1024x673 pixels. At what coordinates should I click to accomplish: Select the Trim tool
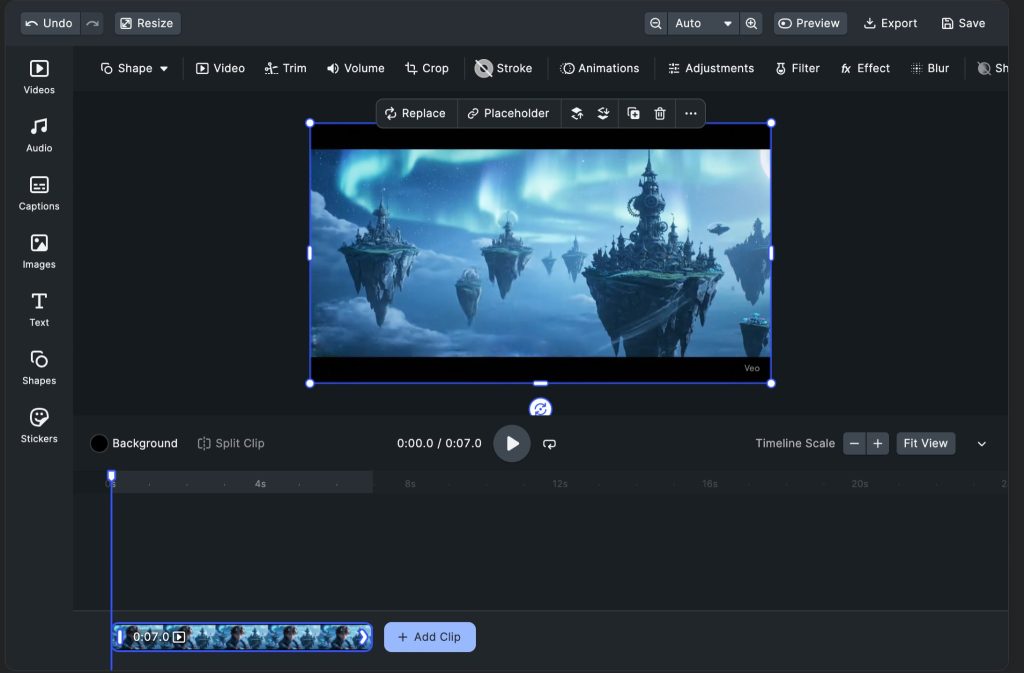[x=285, y=69]
